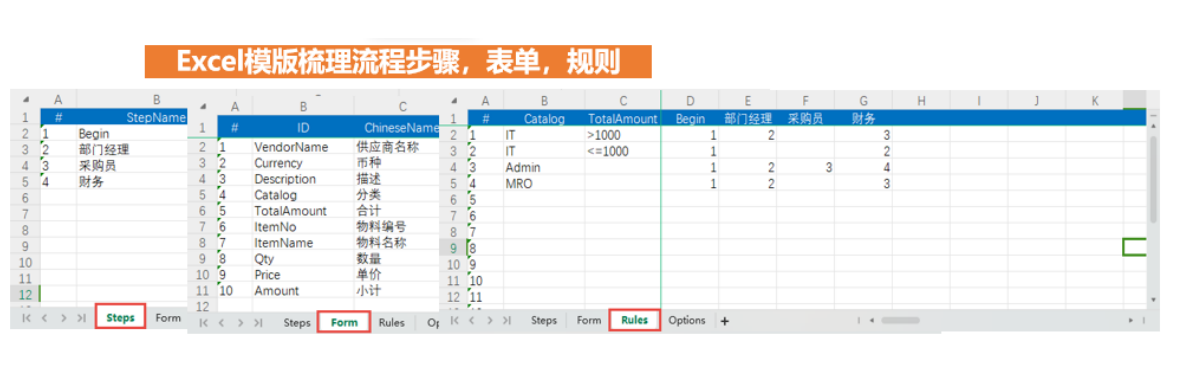Screen dimensions: 1182x388
Task: Select row 12 header in Steps sheet
Action: tap(26, 294)
